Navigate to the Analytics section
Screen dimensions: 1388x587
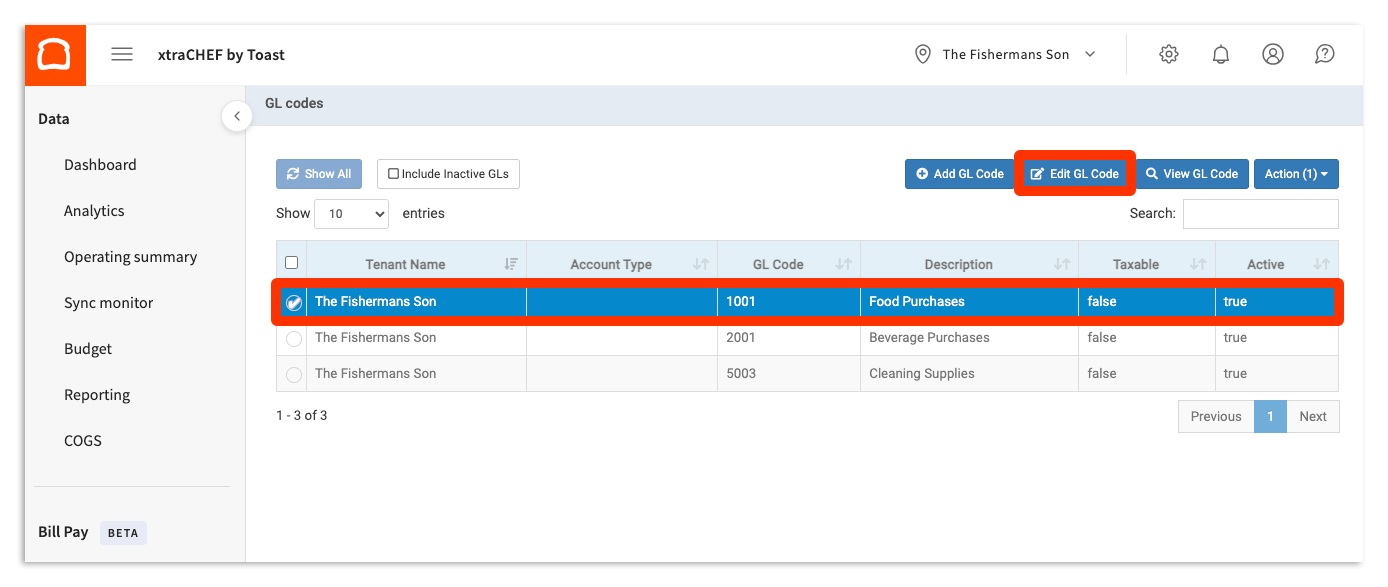pos(94,210)
